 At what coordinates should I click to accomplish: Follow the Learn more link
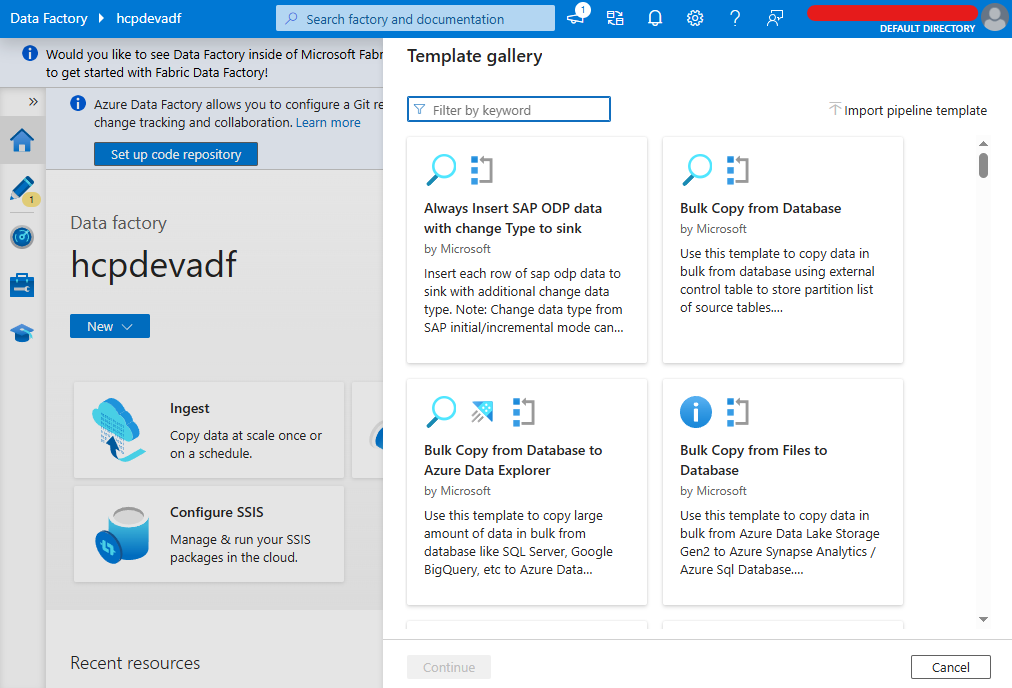328,123
